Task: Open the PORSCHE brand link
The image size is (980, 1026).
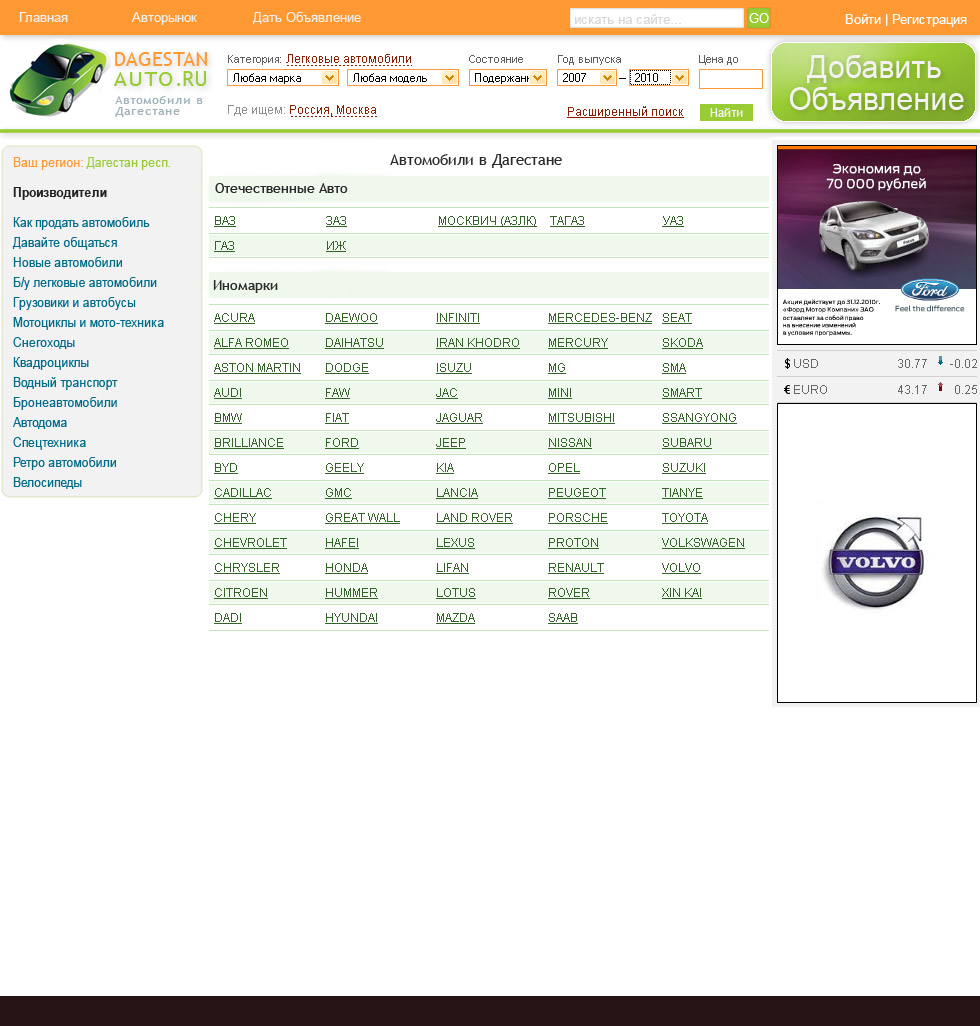Action: 578,518
